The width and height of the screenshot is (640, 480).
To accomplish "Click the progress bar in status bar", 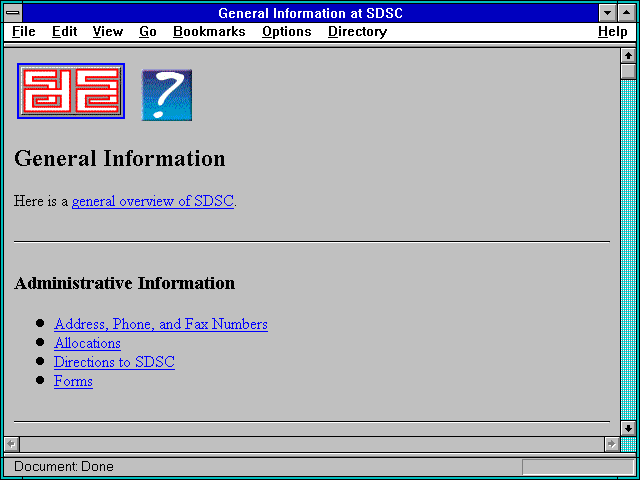I will pyautogui.click(x=578, y=467).
